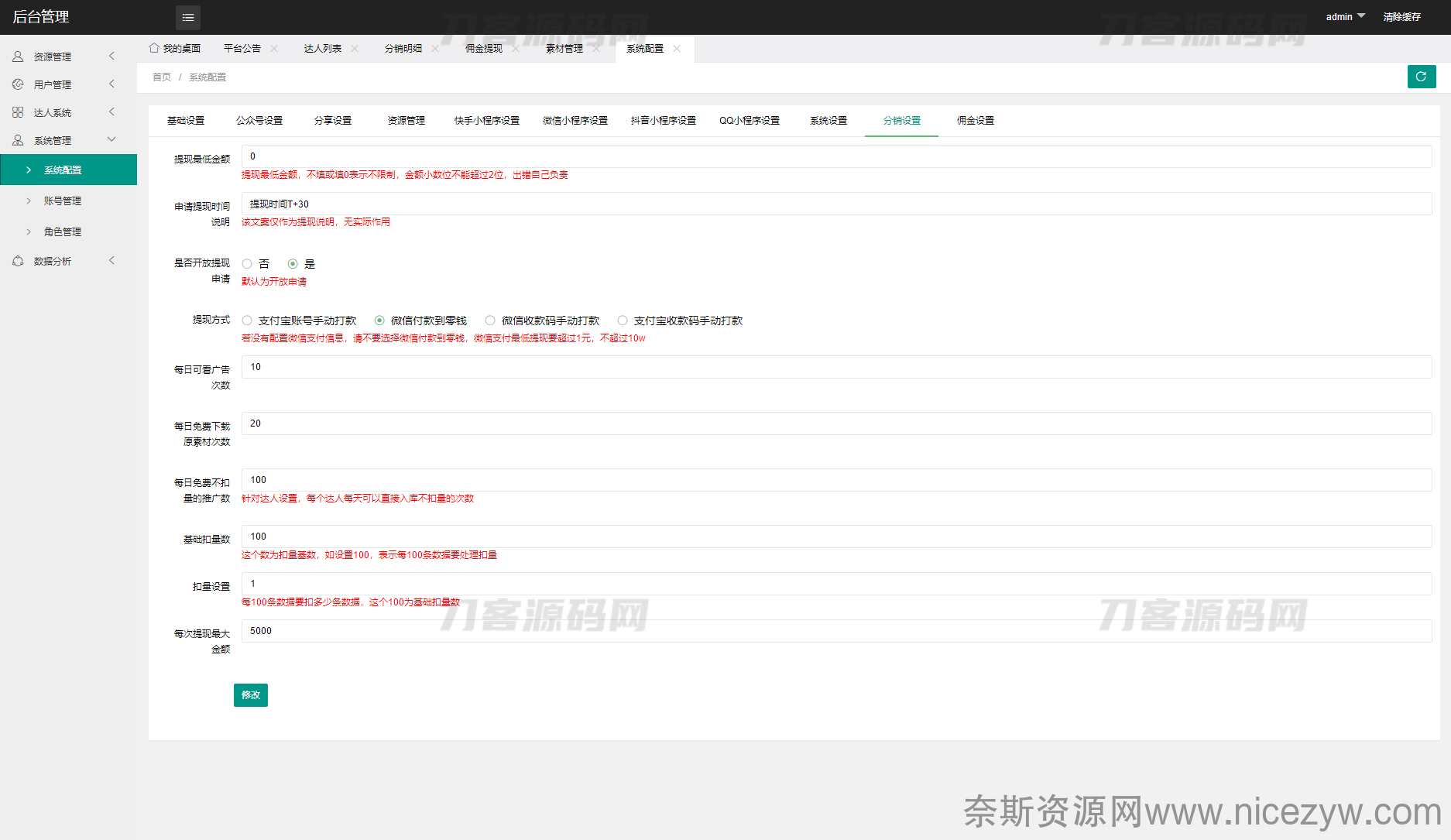Click the 每日免费下载原素材次数 input field
Image resolution: width=1451 pixels, height=840 pixels.
tap(836, 423)
